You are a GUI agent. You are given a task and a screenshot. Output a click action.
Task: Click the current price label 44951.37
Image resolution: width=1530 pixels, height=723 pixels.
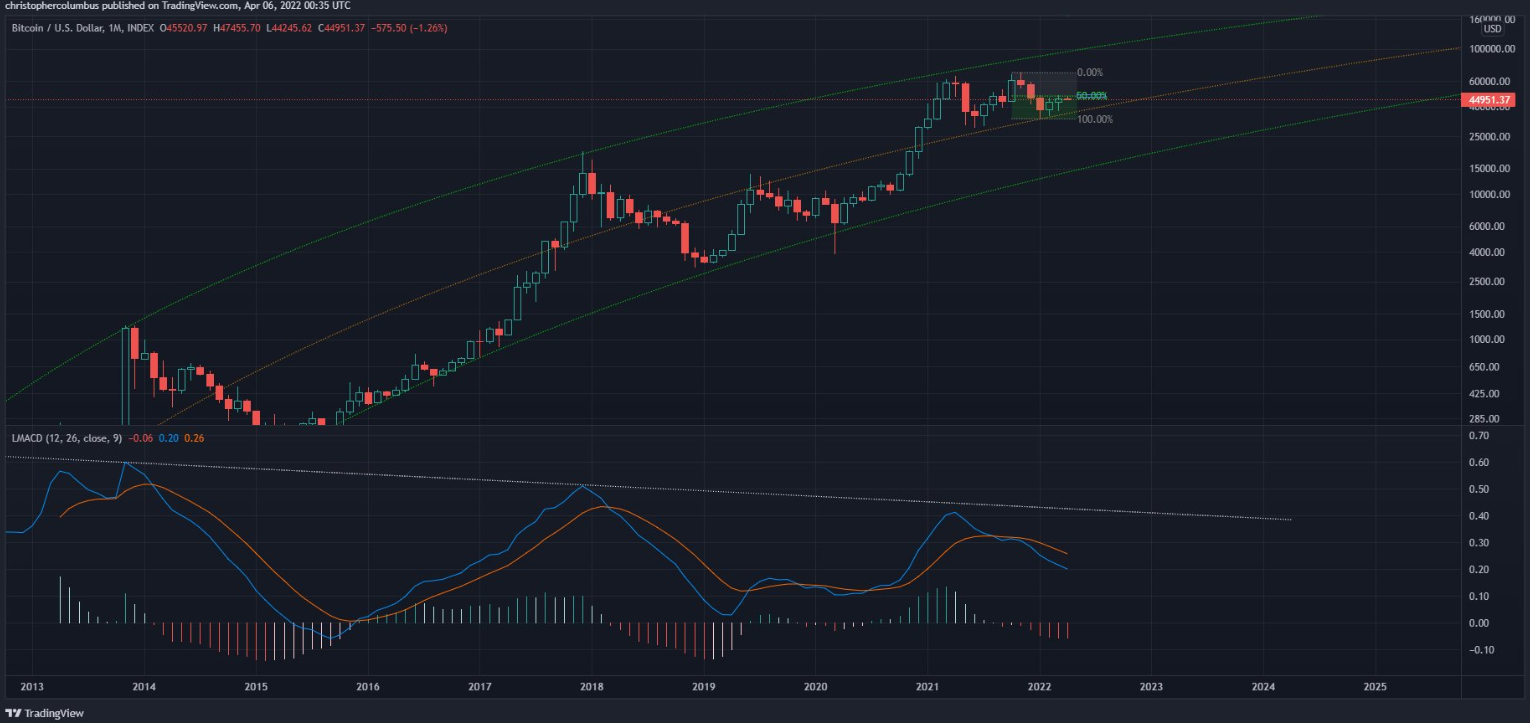click(x=1490, y=100)
